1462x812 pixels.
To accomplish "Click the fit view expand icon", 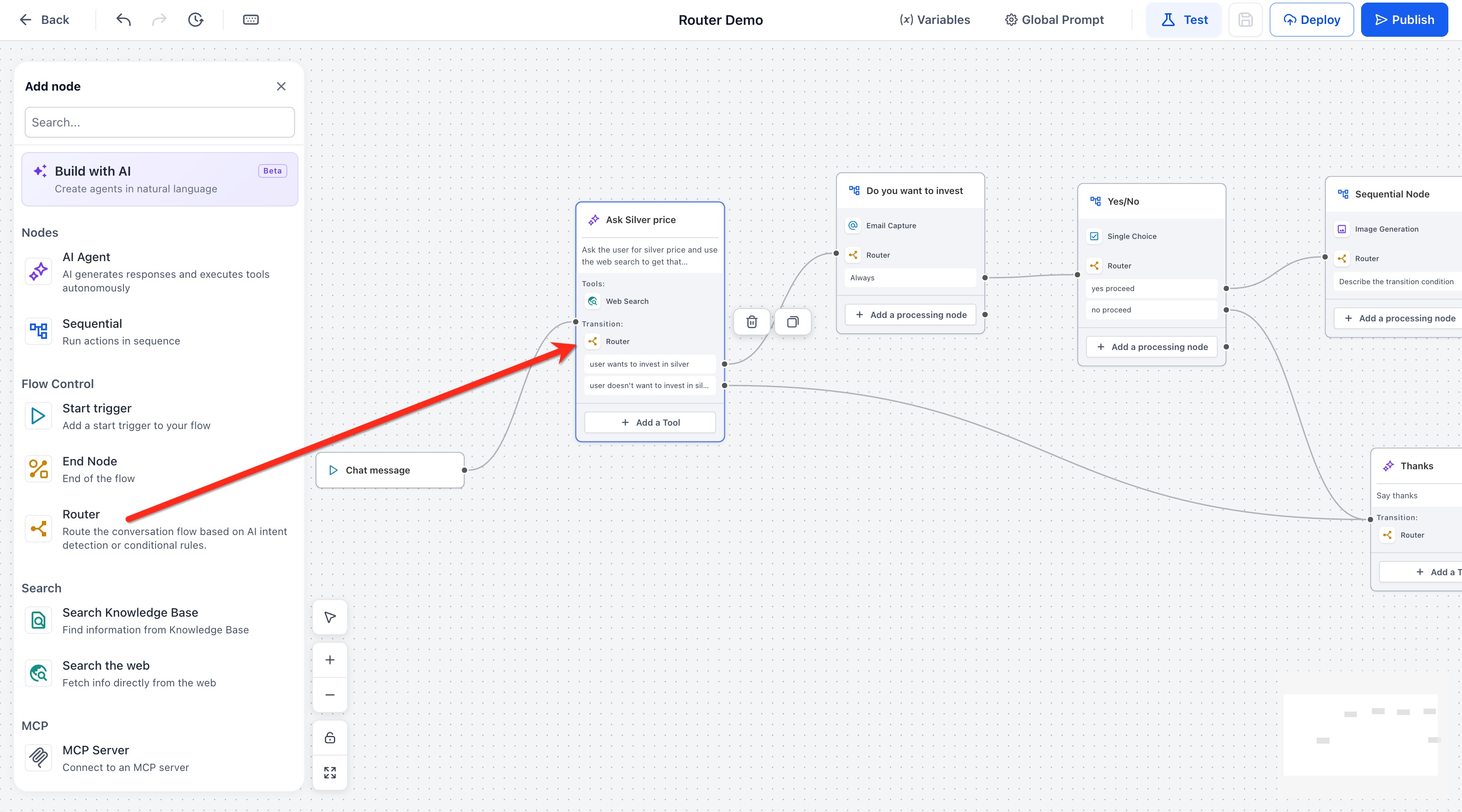I will (330, 772).
